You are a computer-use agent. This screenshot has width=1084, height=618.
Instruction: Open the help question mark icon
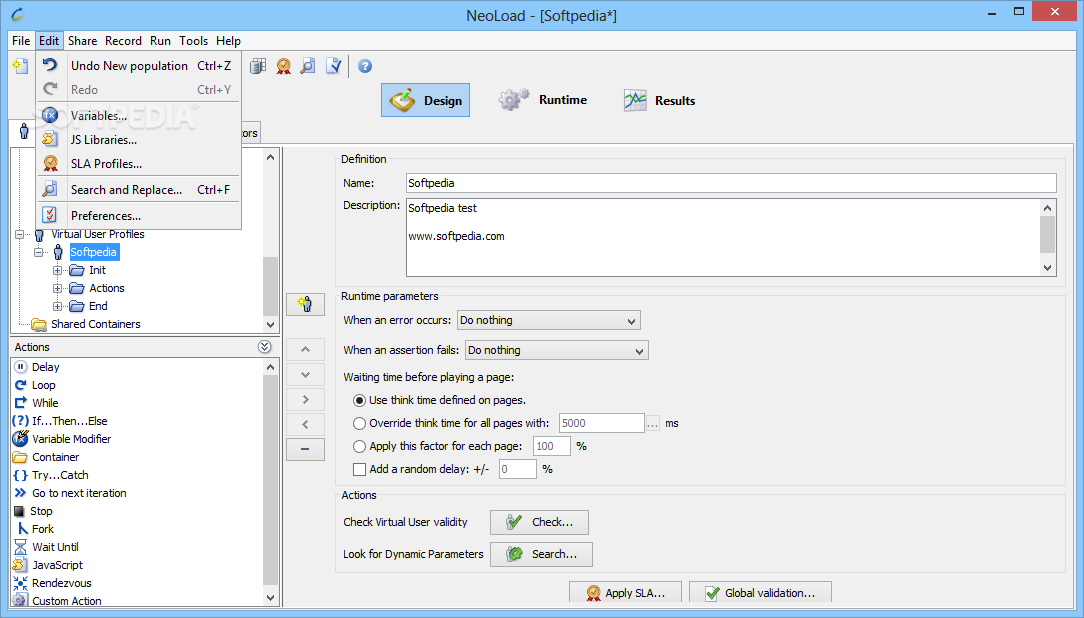365,66
